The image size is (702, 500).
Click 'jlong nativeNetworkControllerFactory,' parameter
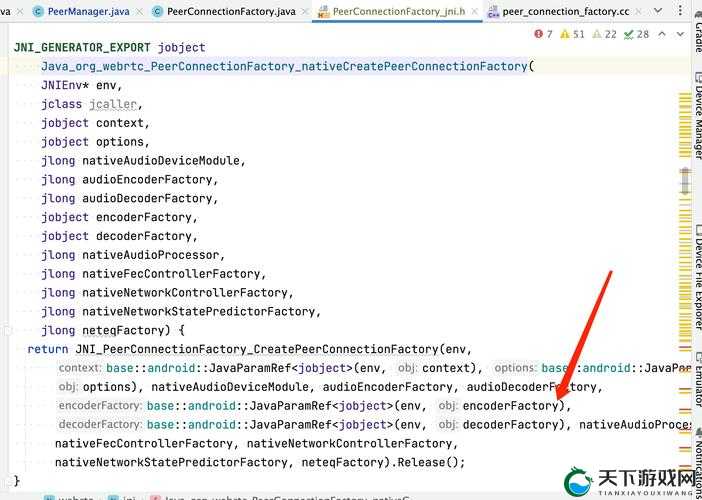coord(167,292)
